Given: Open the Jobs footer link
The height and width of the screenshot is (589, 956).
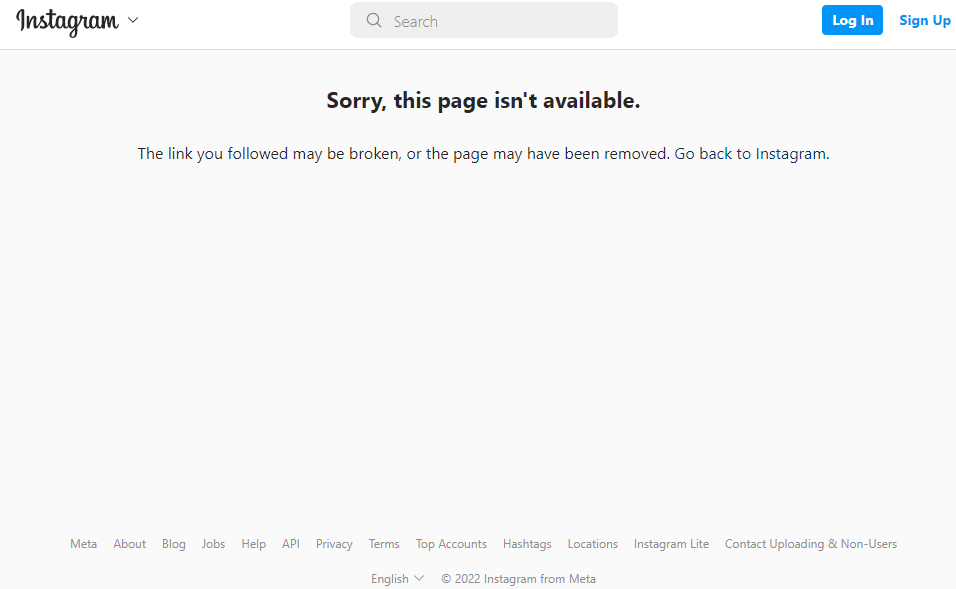Looking at the screenshot, I should [213, 544].
